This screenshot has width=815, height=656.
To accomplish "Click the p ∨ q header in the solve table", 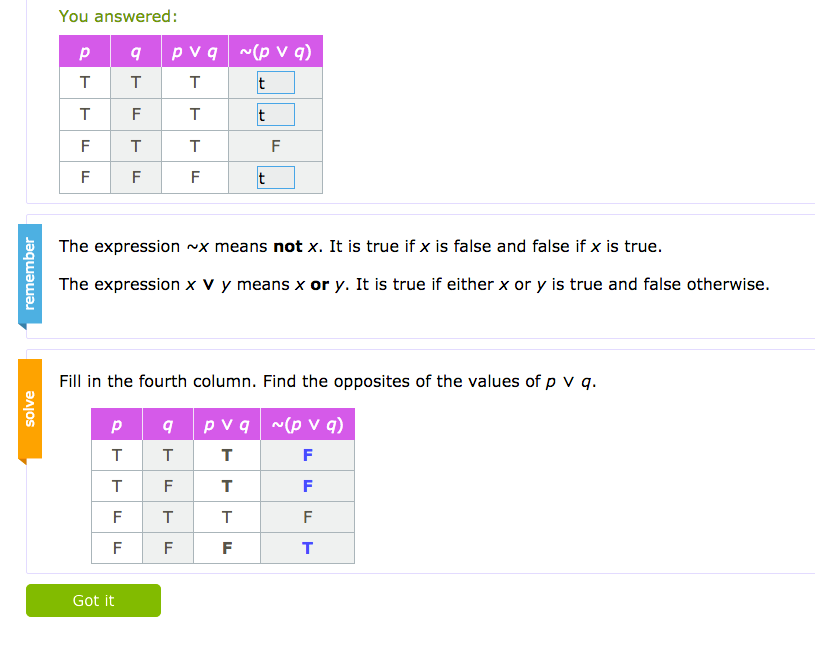I will tap(226, 425).
